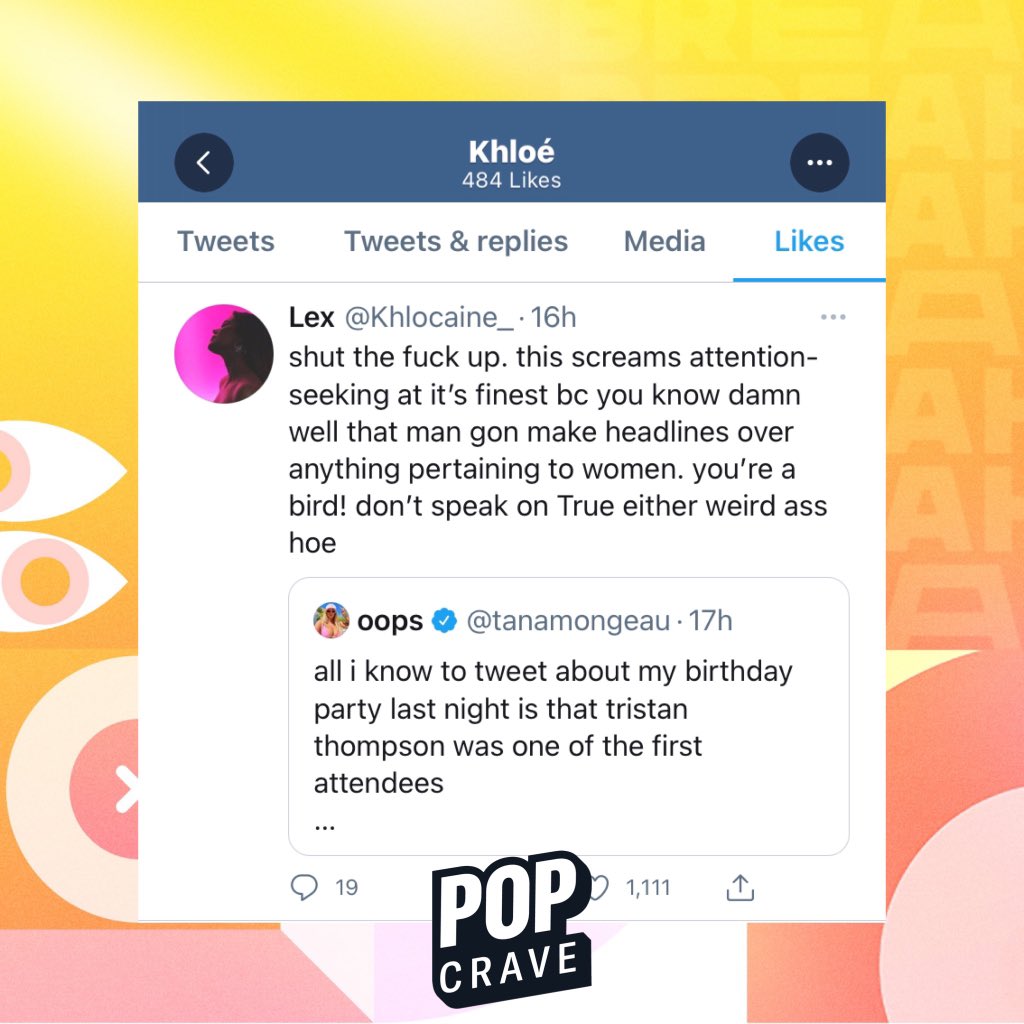Click the reply speech bubble icon
Viewport: 1024px width, 1024px height.
point(304,887)
